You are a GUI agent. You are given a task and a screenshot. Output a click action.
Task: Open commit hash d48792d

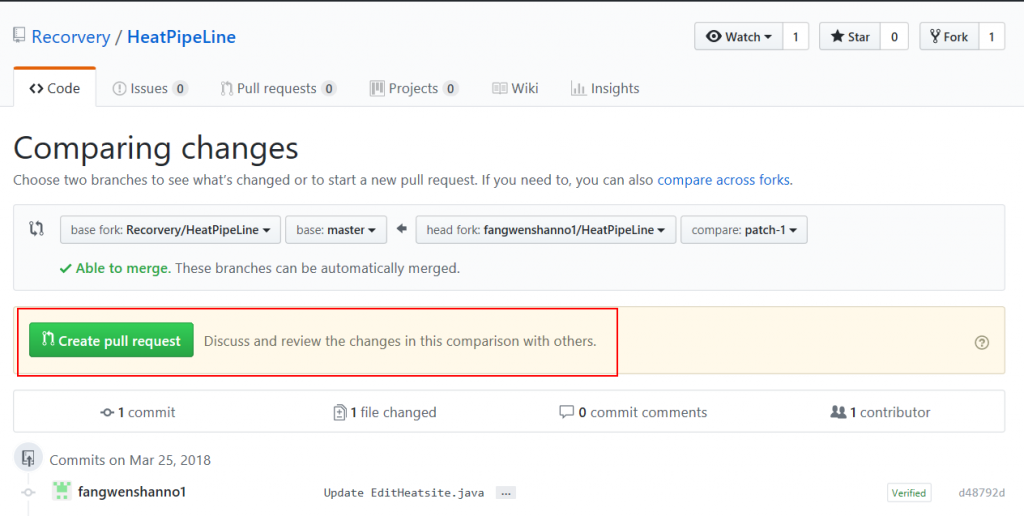click(x=982, y=493)
